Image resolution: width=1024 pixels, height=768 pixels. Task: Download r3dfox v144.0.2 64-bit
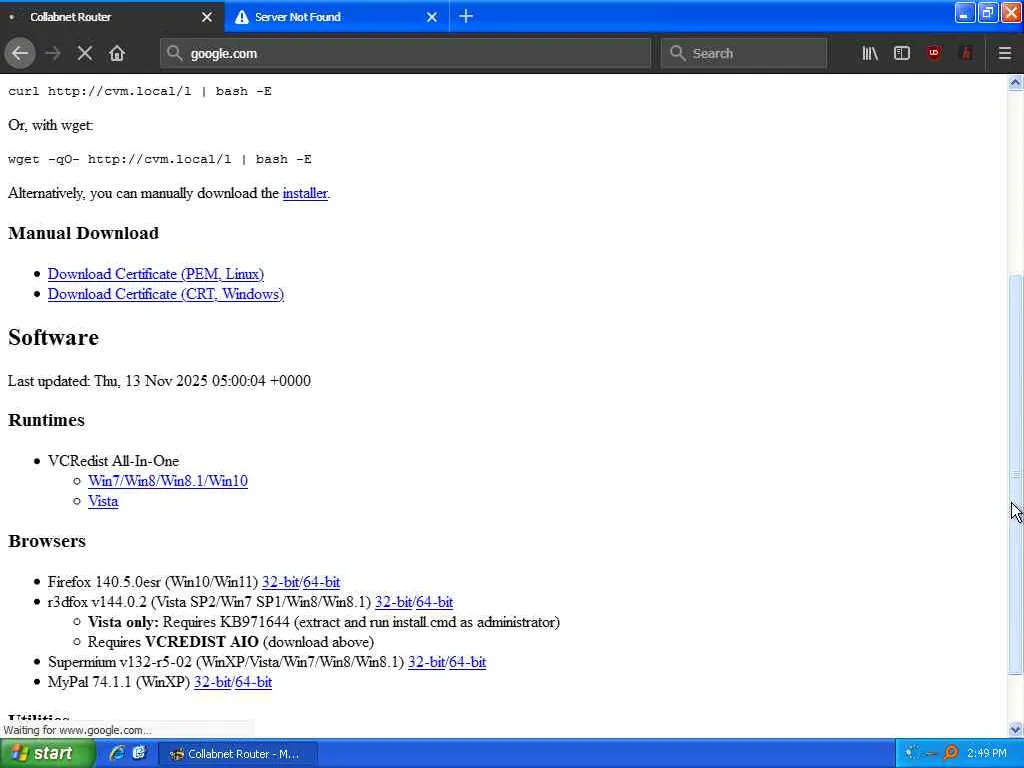(434, 602)
